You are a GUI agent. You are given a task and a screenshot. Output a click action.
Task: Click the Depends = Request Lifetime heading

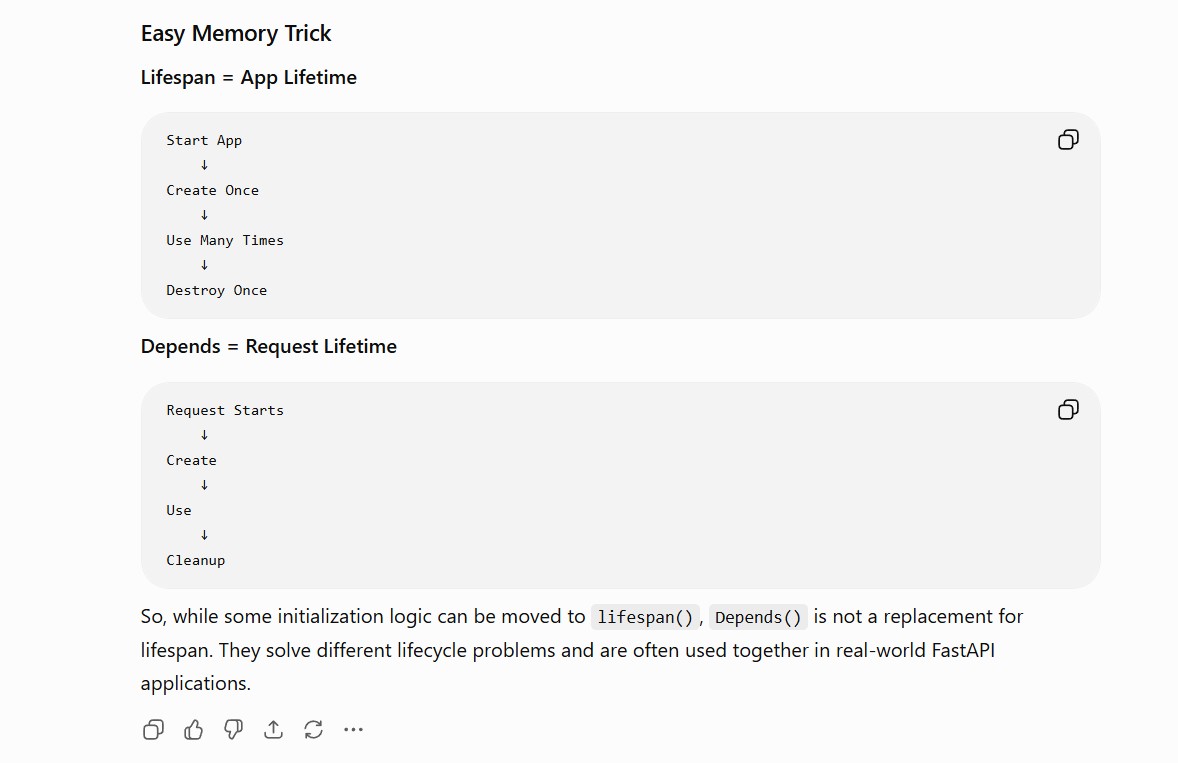tap(269, 346)
